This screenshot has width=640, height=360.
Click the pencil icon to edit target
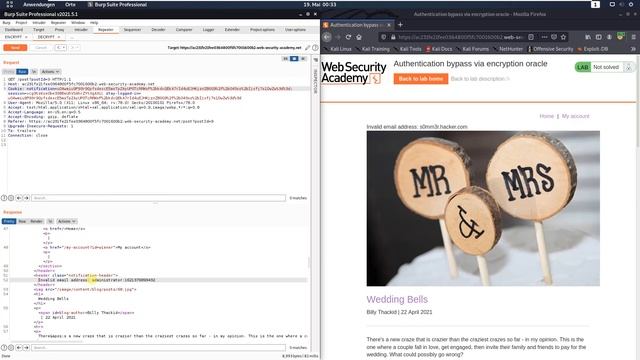pyautogui.click(x=307, y=48)
